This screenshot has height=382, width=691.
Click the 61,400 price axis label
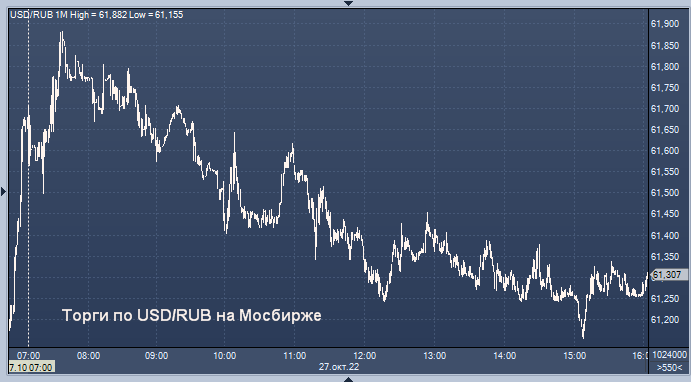click(x=665, y=236)
